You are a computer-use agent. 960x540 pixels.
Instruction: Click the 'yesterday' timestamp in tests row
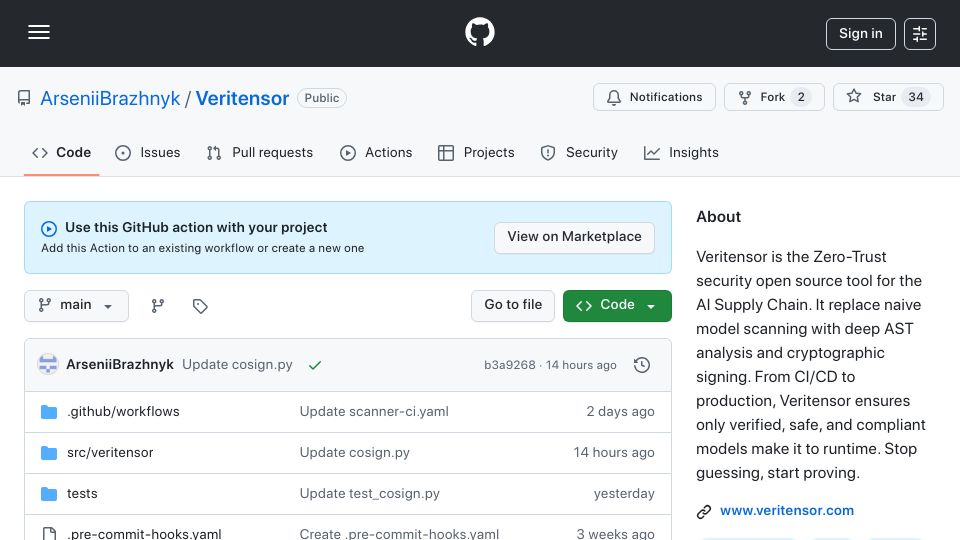[x=624, y=493]
